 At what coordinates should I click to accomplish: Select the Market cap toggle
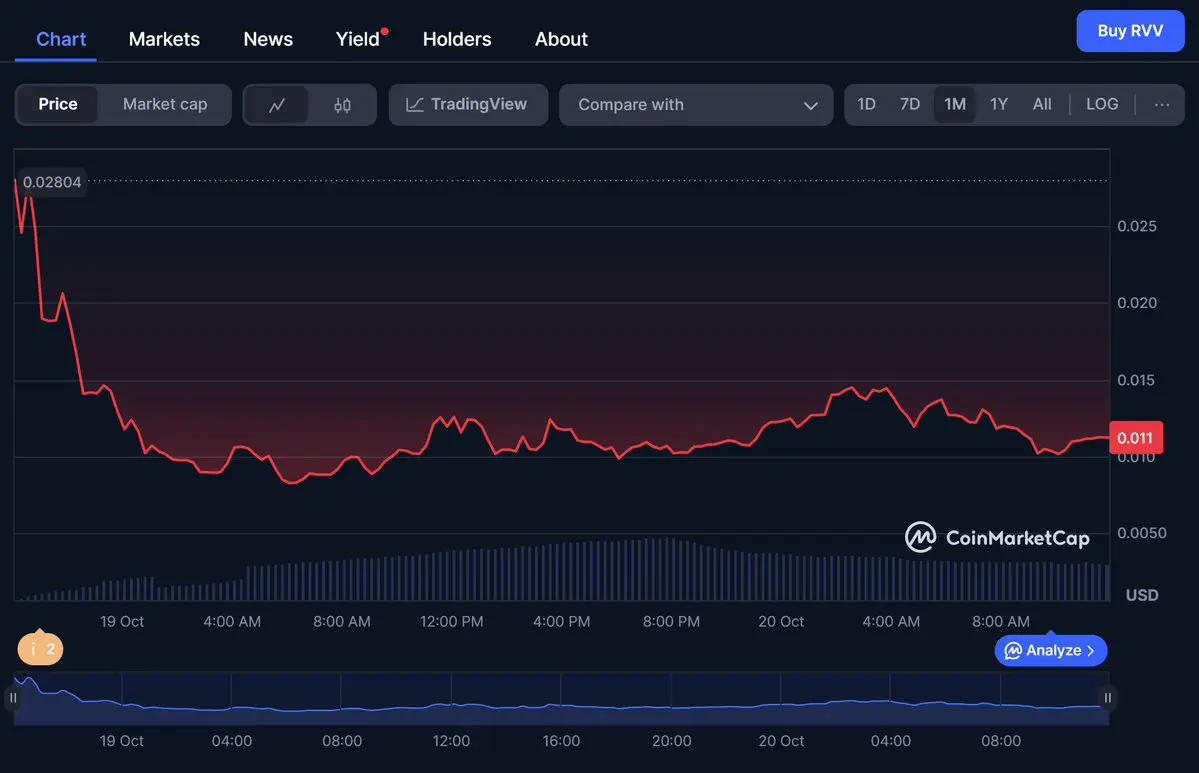tap(165, 104)
